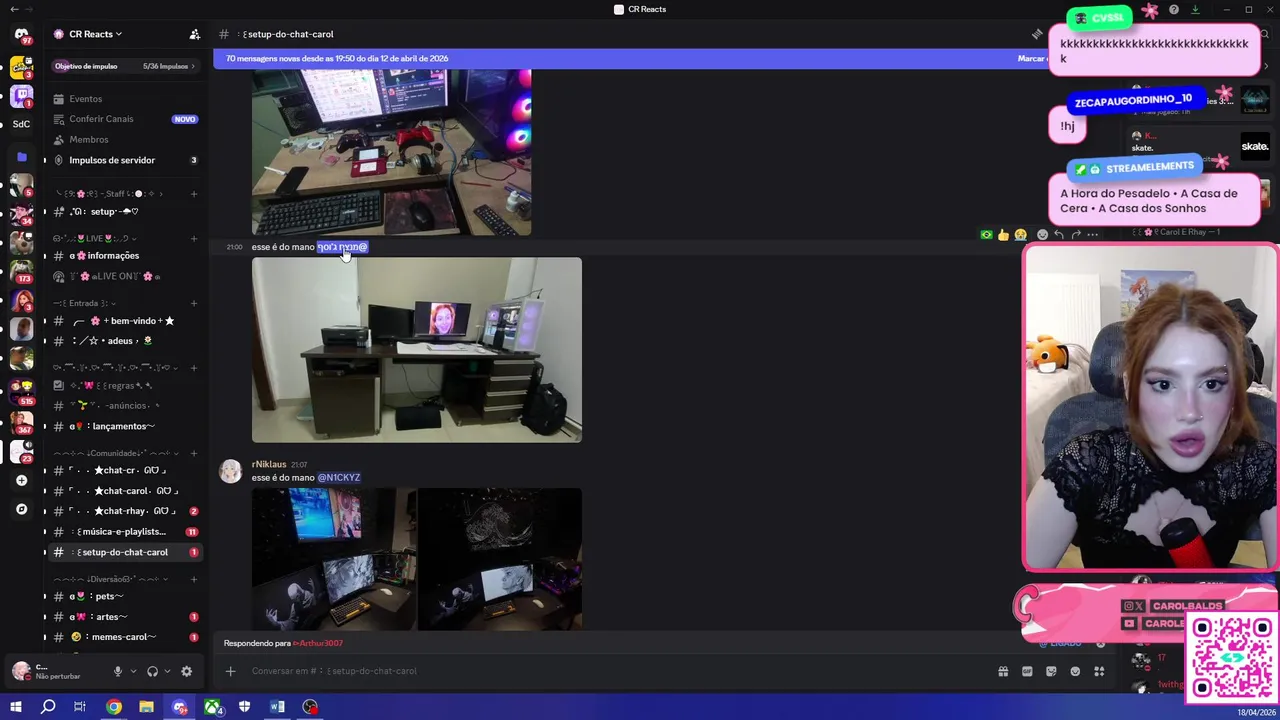Open Conferir Canais in server menu
Viewport: 1280px width, 720px height.
coord(125,119)
